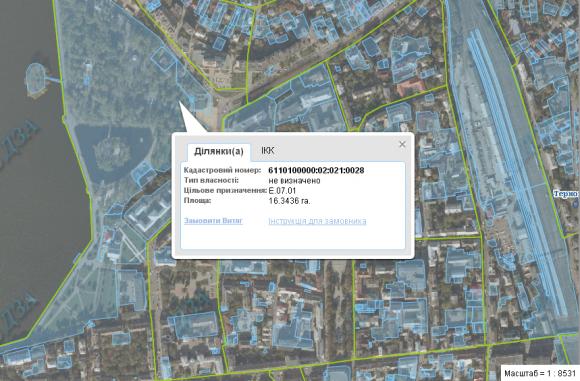Click the area value 16.3436 га
This screenshot has height=381, width=580.
[289, 201]
